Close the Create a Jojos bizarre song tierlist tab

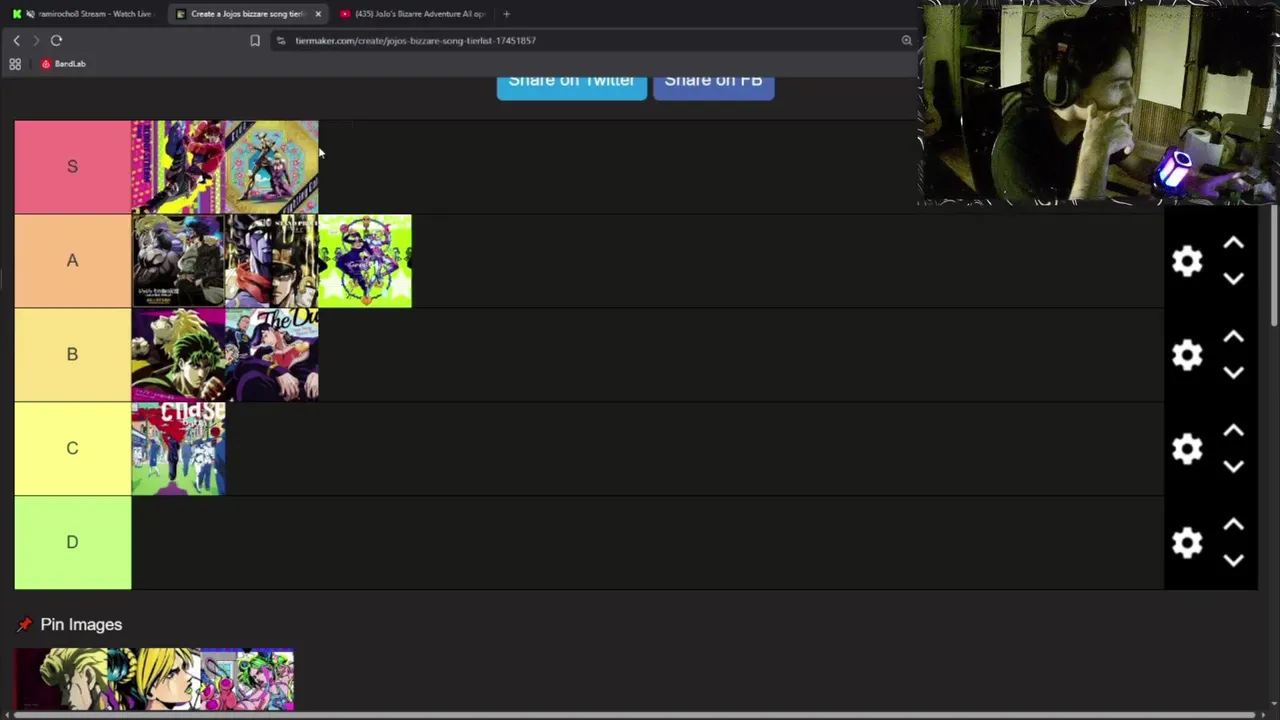pyautogui.click(x=318, y=14)
